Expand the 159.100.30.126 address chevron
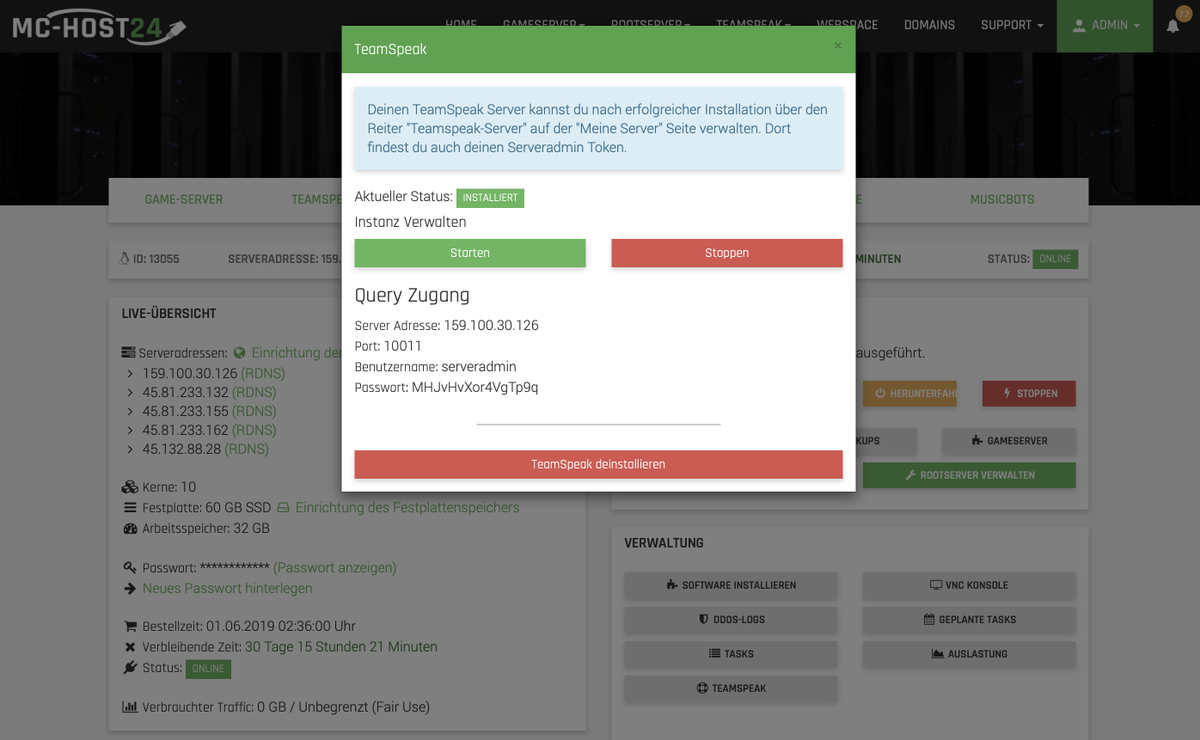1200x740 pixels. 129,373
